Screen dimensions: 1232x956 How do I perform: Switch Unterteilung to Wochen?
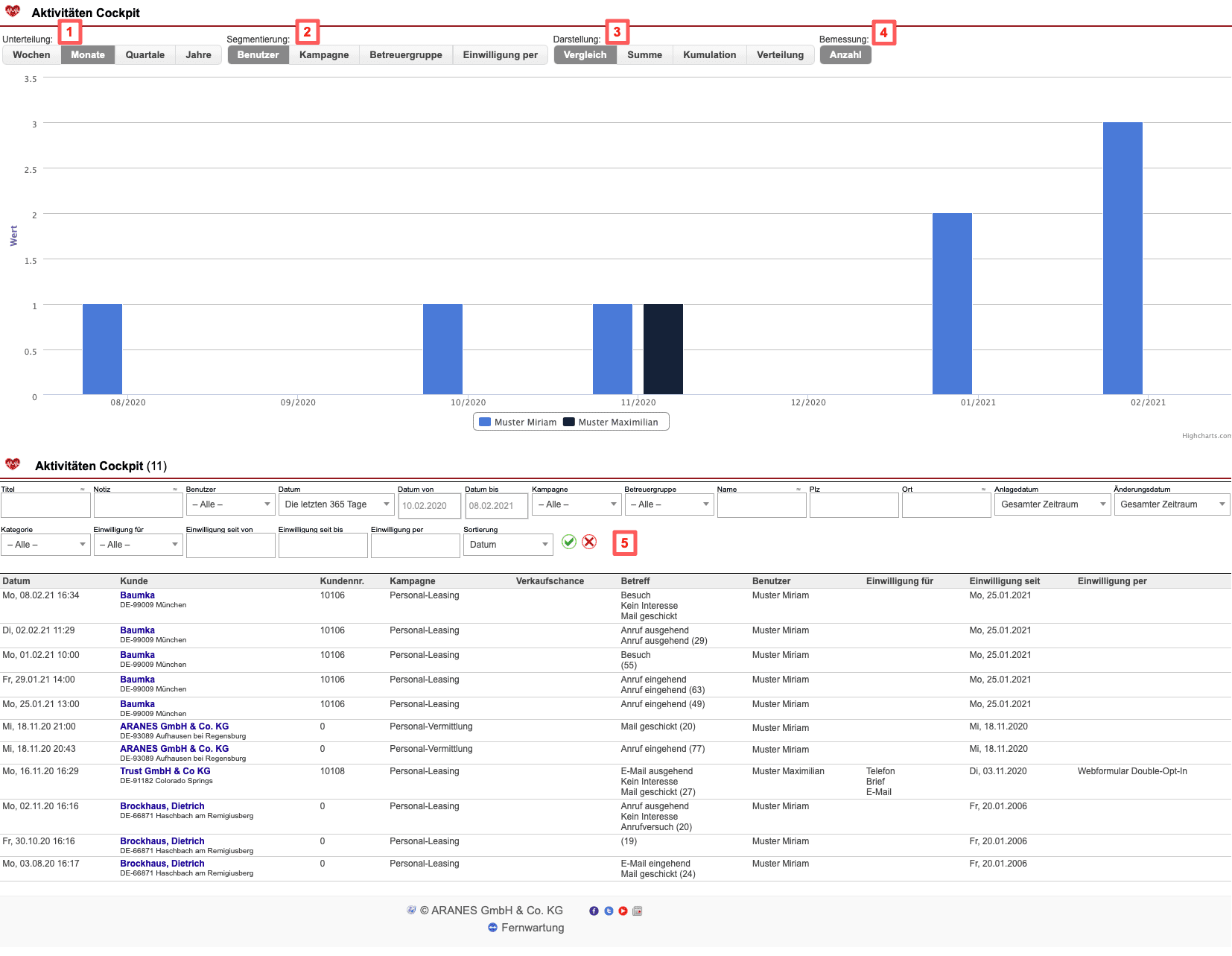click(x=31, y=54)
